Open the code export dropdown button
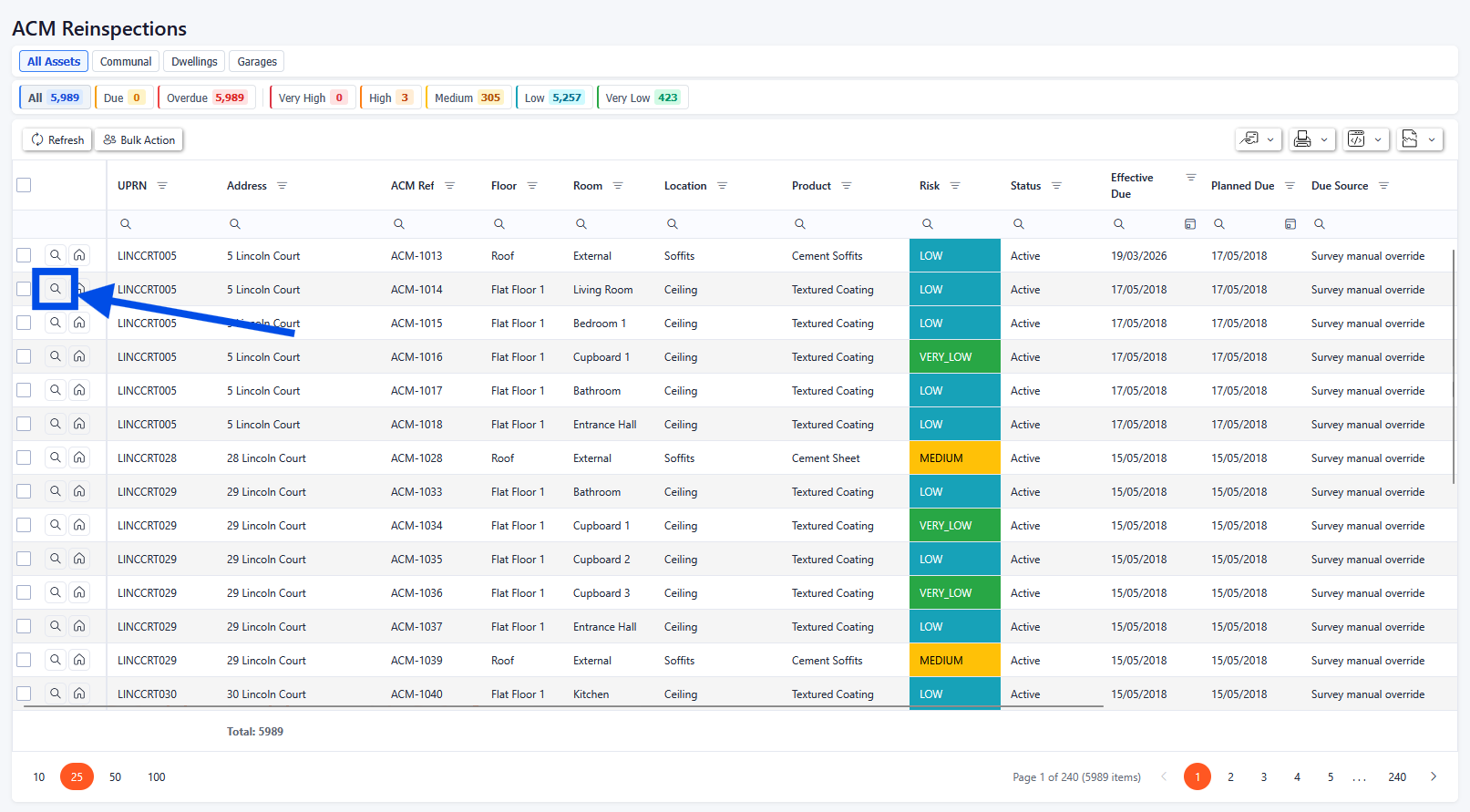 [x=1365, y=139]
